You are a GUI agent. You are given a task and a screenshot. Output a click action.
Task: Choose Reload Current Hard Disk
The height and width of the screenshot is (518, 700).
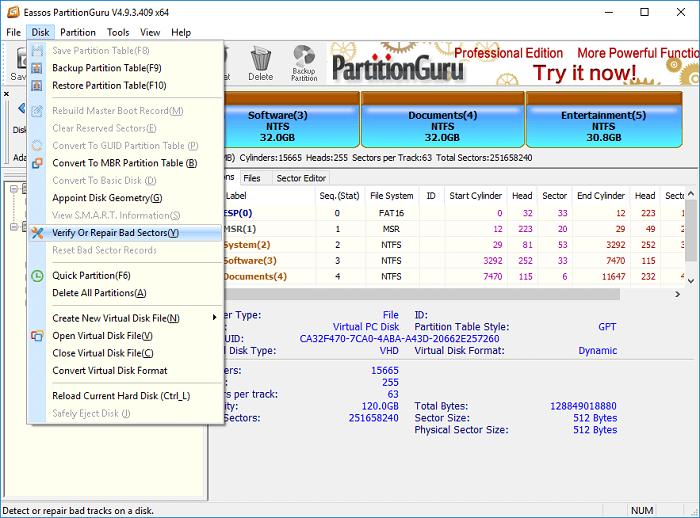pos(125,396)
